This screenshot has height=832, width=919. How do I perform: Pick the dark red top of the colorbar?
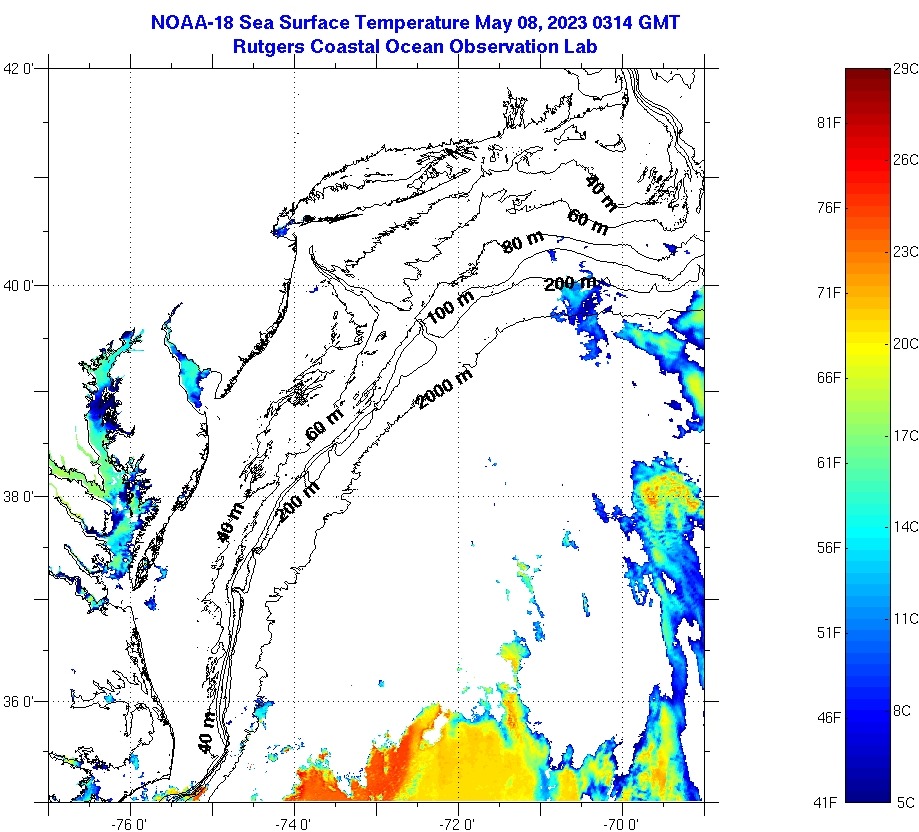click(x=867, y=73)
